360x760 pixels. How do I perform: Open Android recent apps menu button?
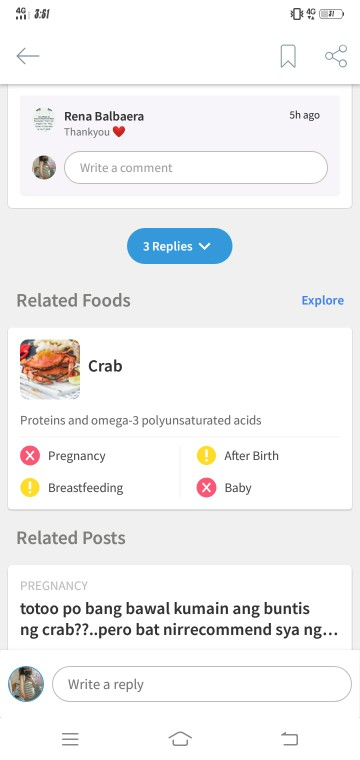70,739
